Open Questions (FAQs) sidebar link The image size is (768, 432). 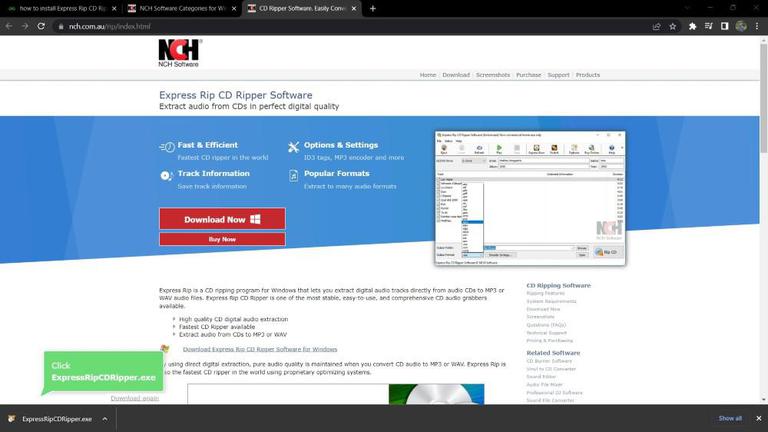[x=546, y=325]
